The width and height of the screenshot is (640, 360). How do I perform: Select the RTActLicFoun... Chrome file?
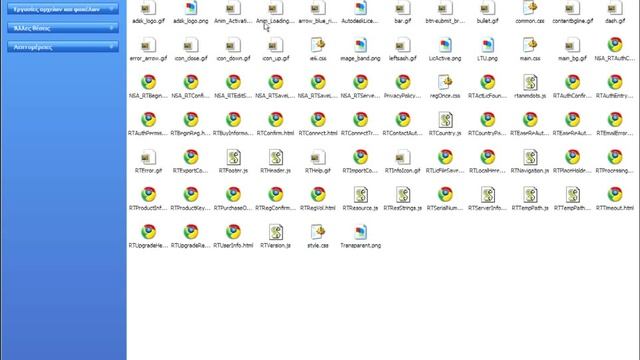pos(488,82)
